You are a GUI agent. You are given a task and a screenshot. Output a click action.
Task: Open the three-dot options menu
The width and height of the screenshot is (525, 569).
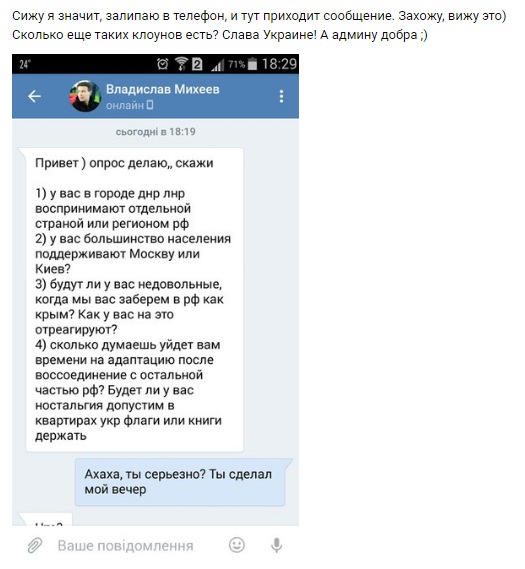click(x=281, y=97)
